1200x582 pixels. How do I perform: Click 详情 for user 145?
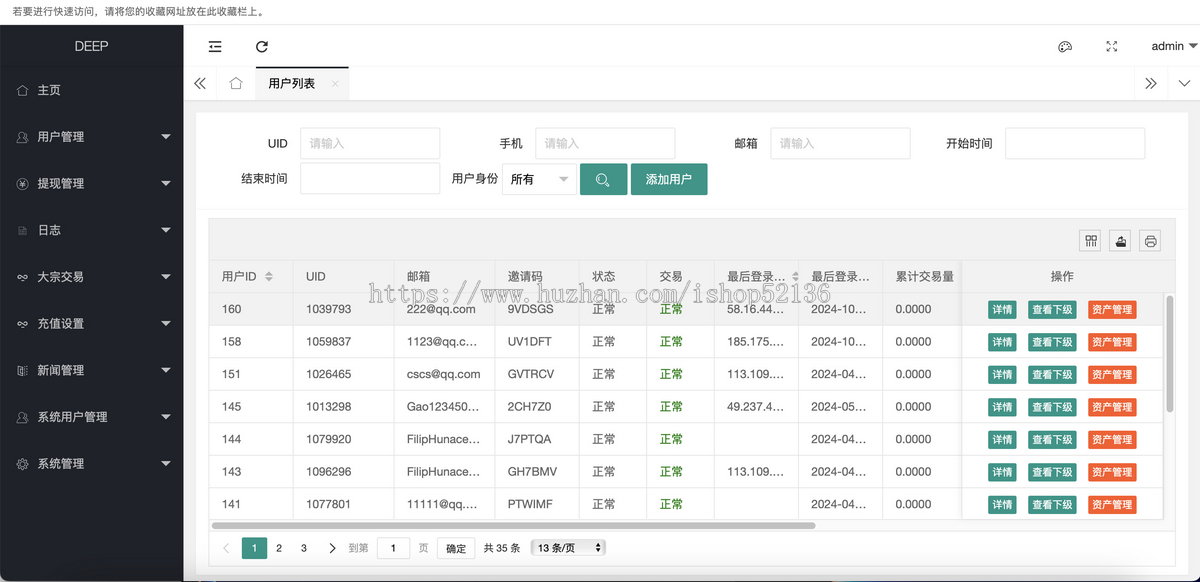click(1002, 407)
